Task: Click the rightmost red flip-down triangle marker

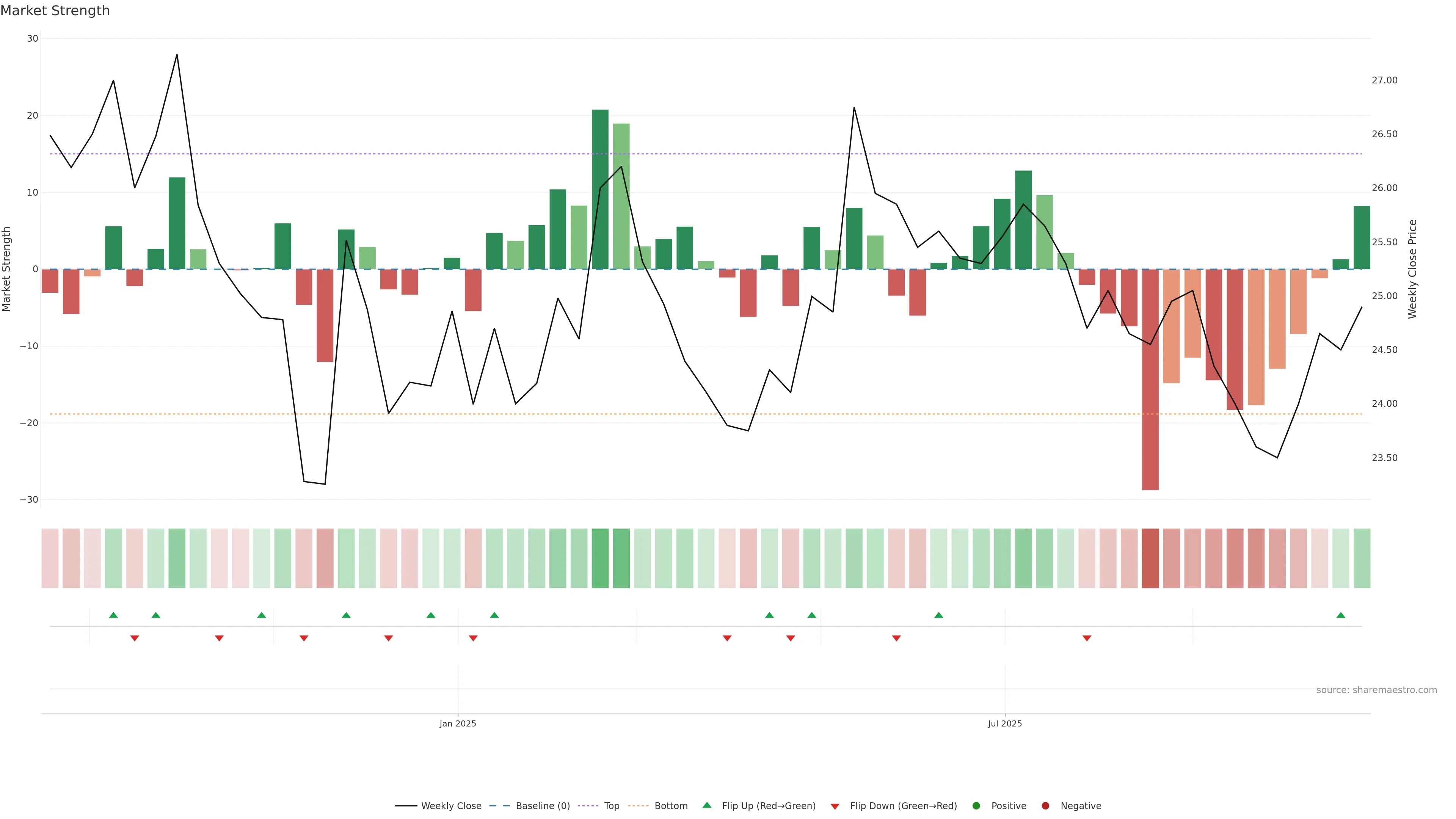Action: 1086,638
